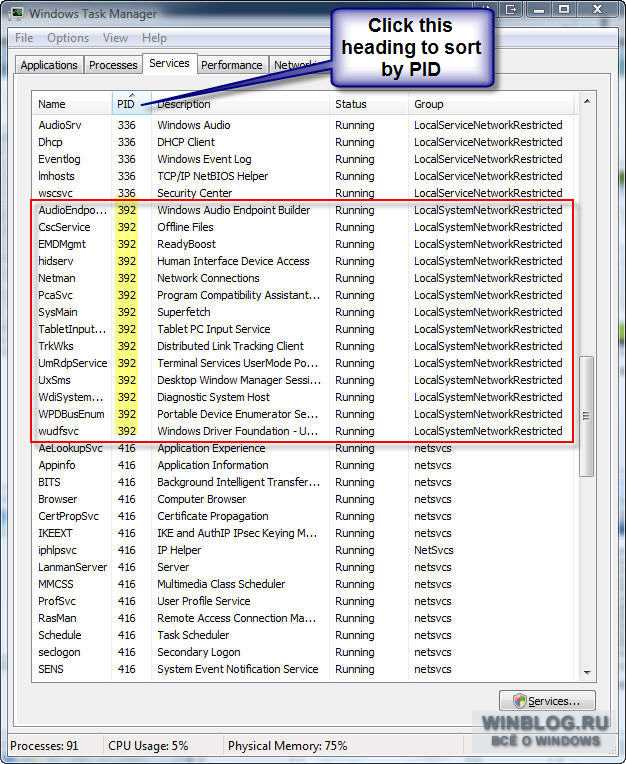This screenshot has height=764, width=626.
Task: Select the Browser service row
Action: tap(304, 499)
